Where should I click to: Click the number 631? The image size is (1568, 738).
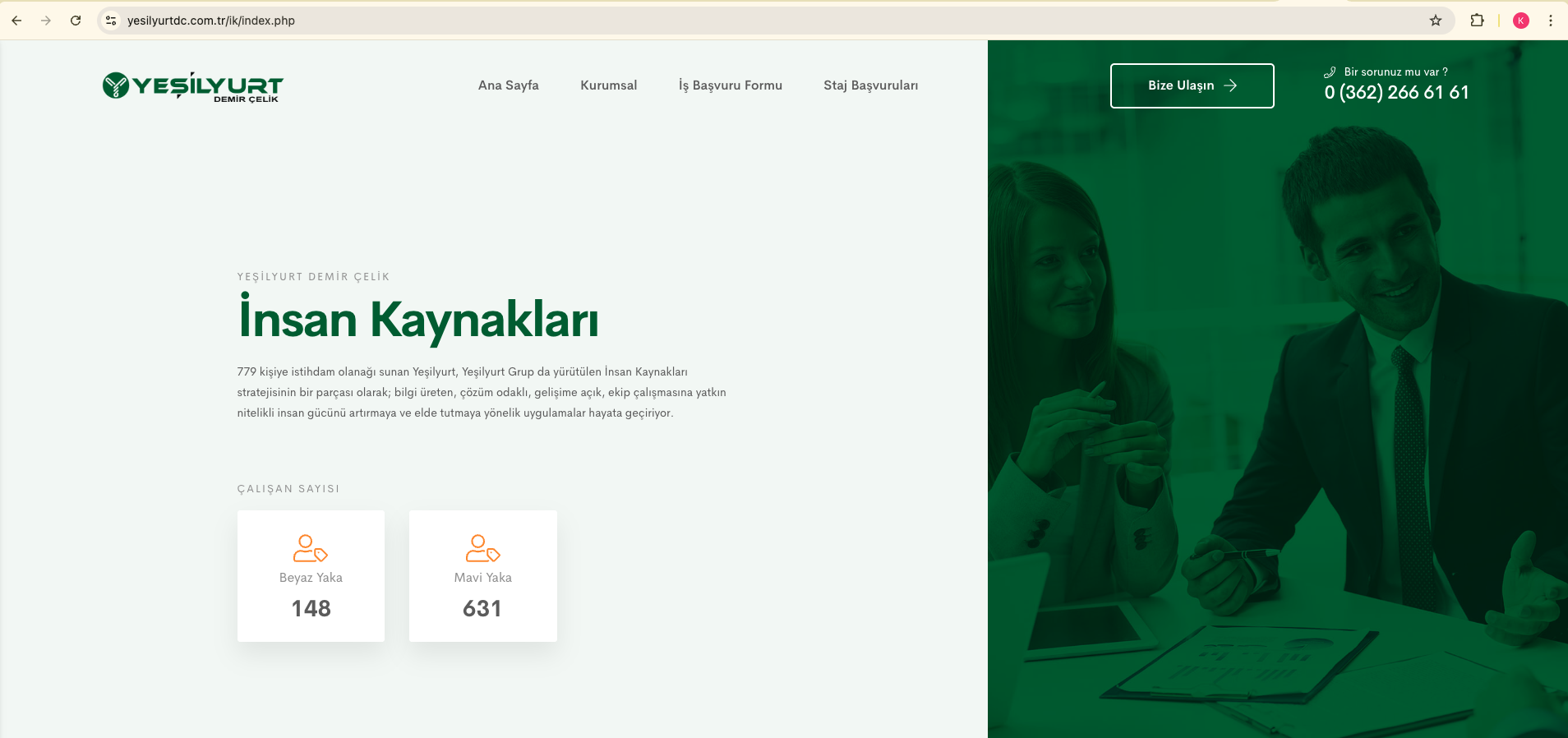tap(482, 609)
